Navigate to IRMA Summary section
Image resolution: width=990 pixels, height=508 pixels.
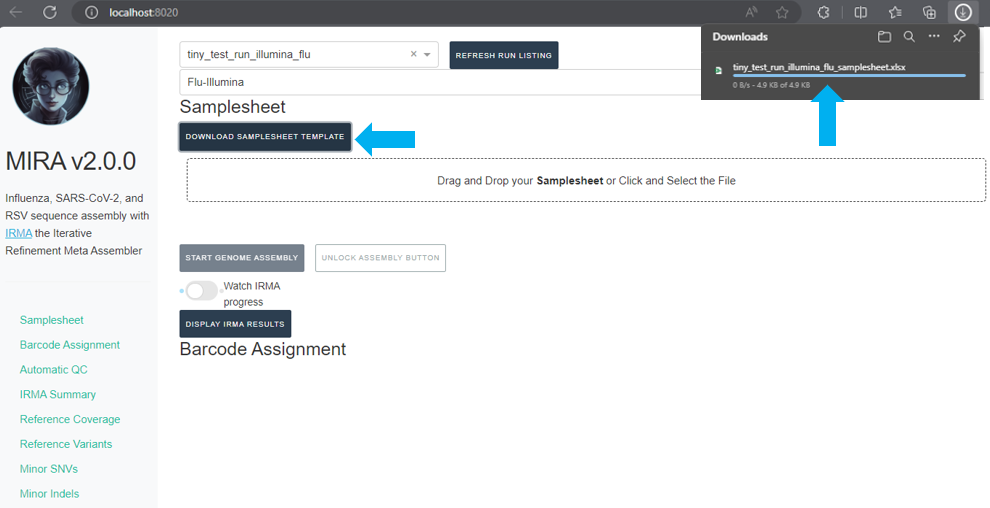58,394
